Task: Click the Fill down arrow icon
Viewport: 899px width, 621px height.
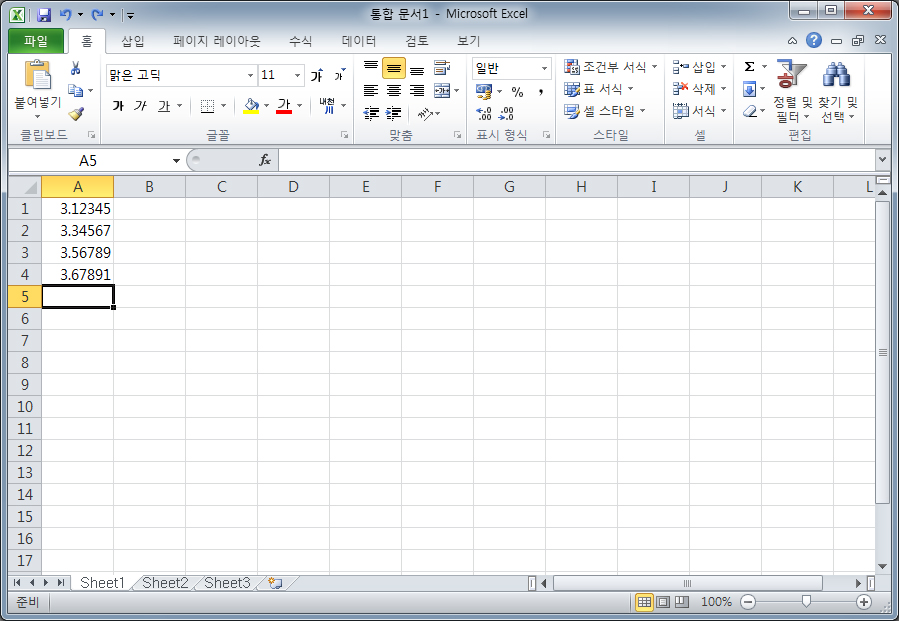Action: [x=749, y=89]
